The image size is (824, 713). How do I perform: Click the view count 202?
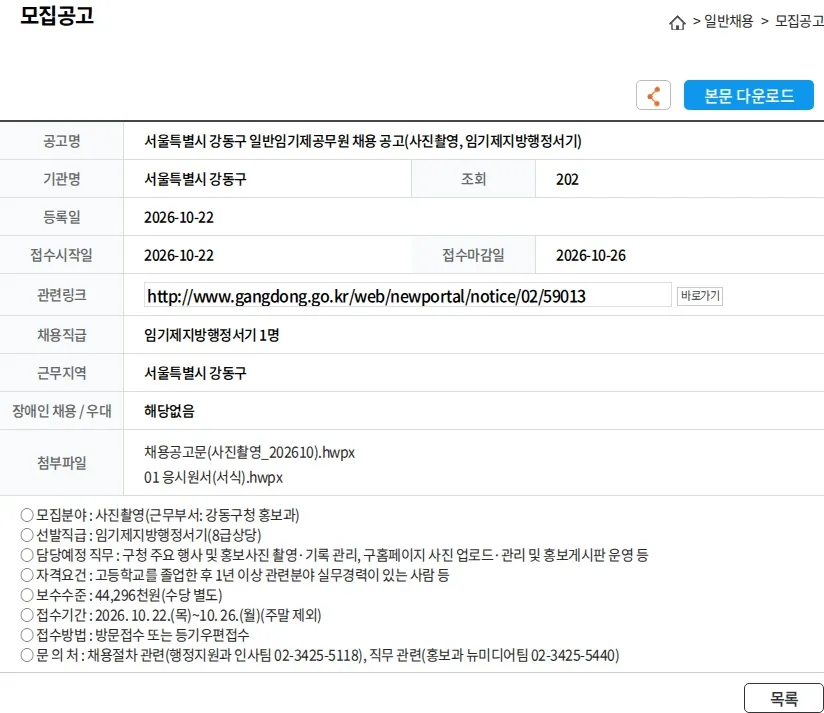(x=567, y=180)
